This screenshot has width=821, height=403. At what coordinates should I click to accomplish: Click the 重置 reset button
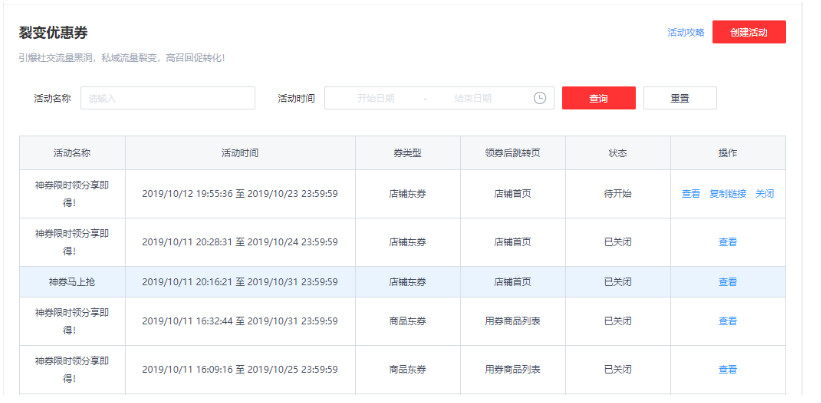point(679,98)
